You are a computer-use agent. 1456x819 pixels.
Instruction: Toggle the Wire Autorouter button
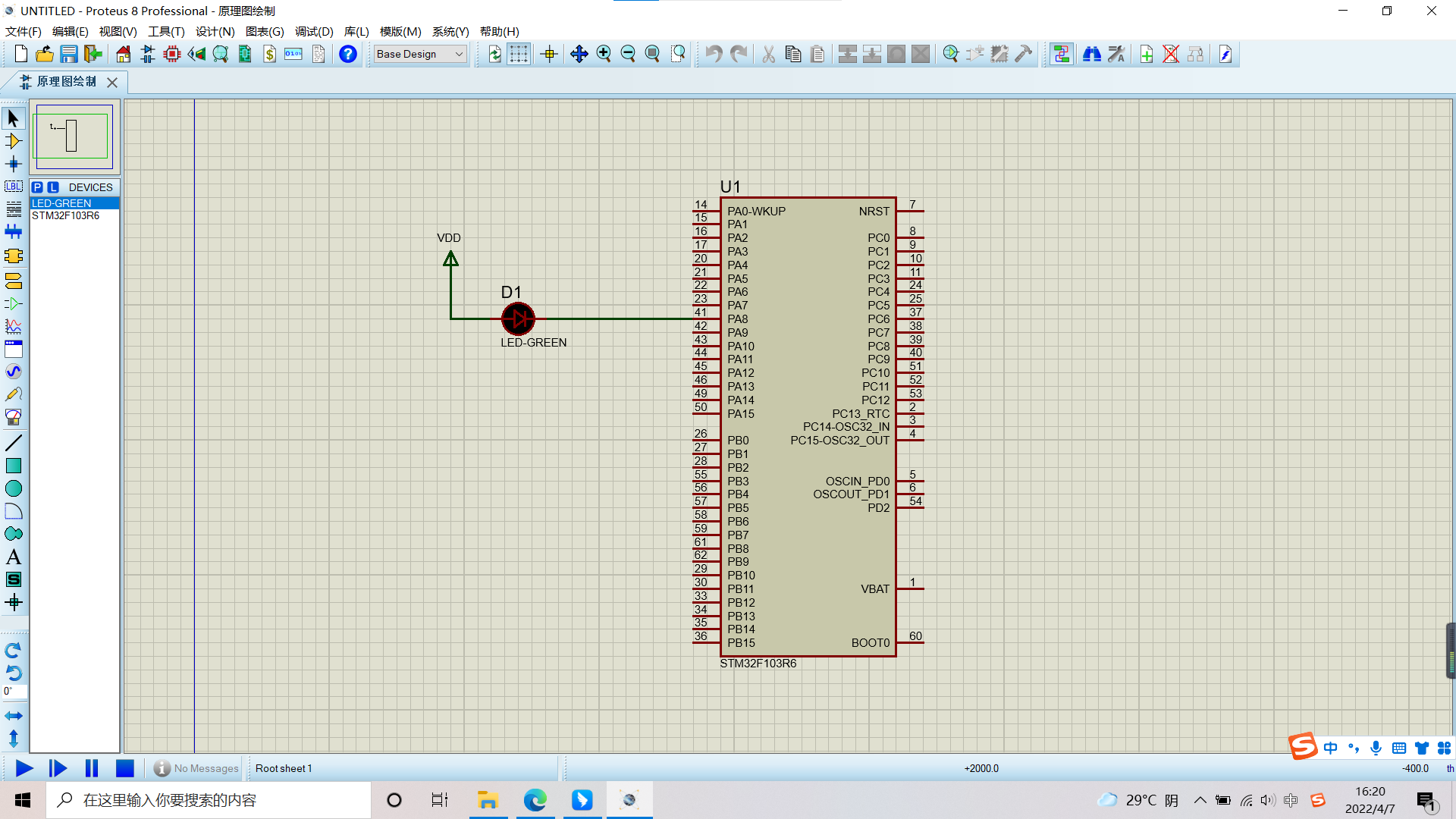click(1062, 54)
